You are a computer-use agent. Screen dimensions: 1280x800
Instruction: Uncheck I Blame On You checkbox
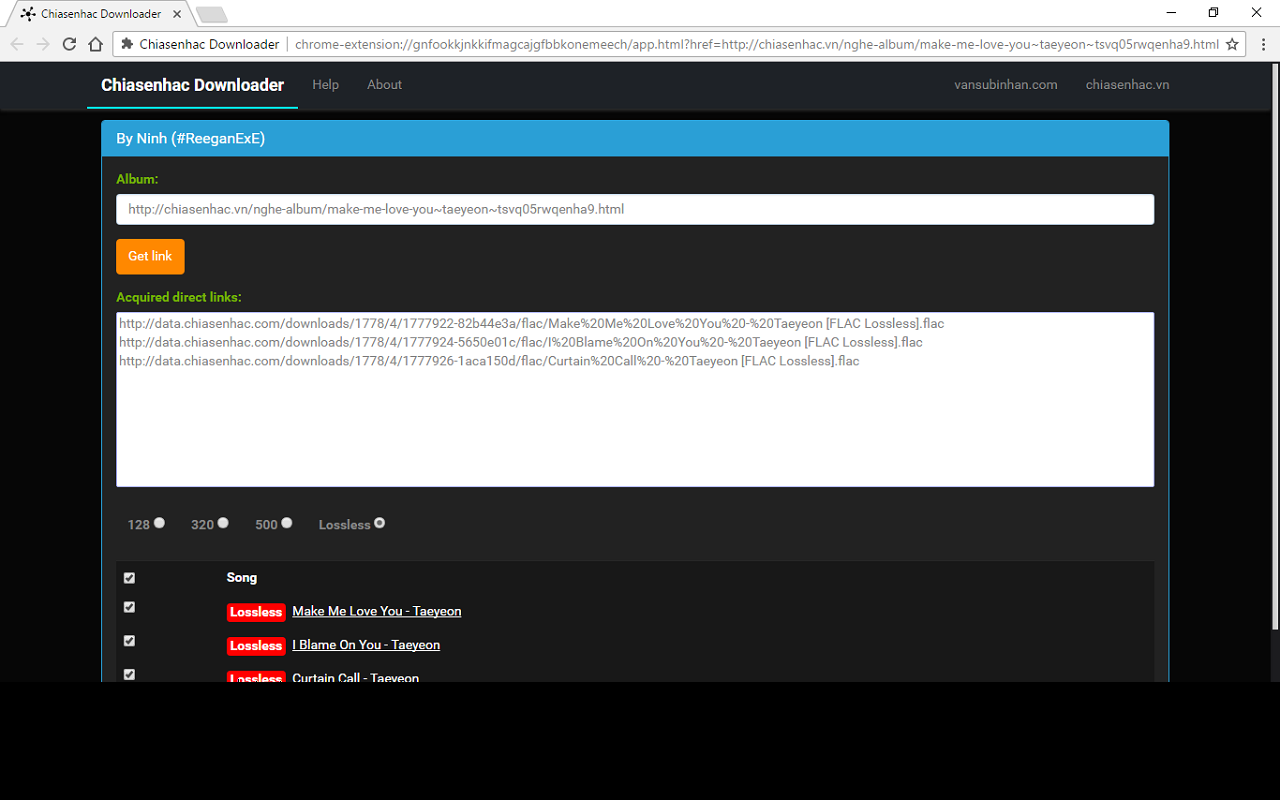click(x=129, y=641)
